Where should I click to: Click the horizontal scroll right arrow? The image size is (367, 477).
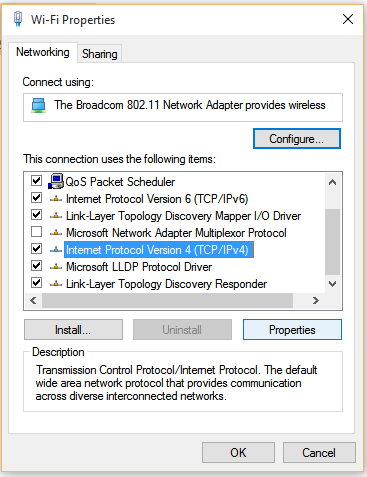(x=316, y=301)
